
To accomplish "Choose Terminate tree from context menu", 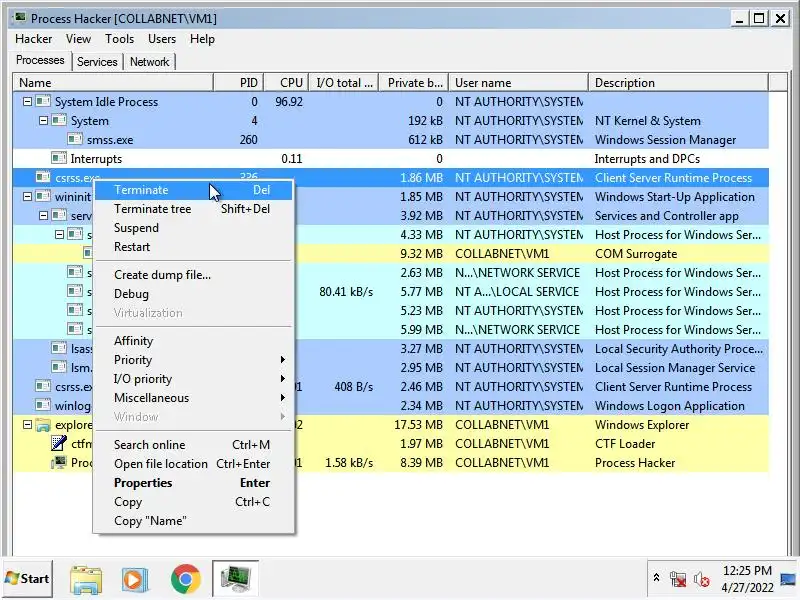I will click(x=193, y=209).
